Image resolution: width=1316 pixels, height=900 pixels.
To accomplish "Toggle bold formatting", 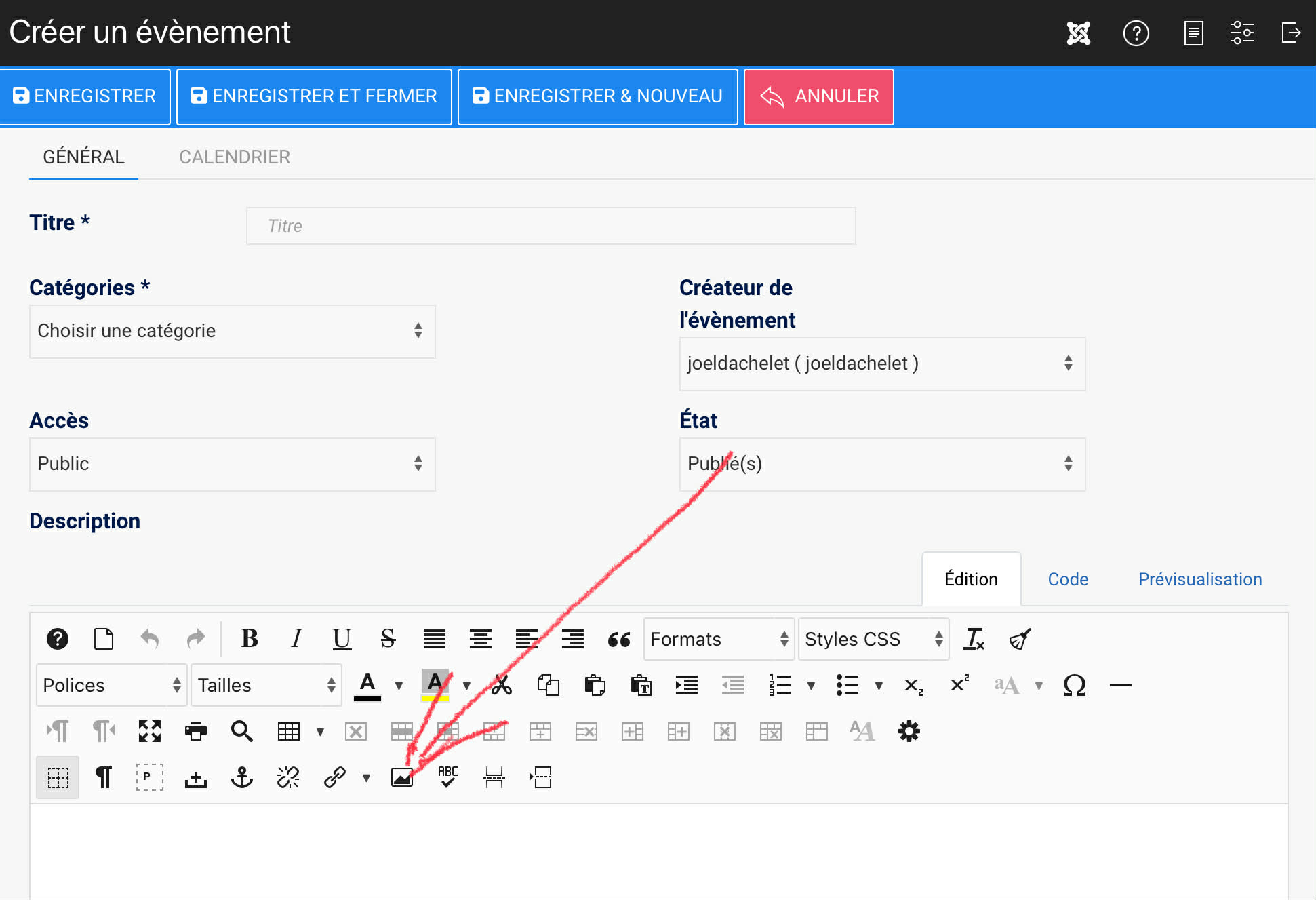I will (x=250, y=639).
